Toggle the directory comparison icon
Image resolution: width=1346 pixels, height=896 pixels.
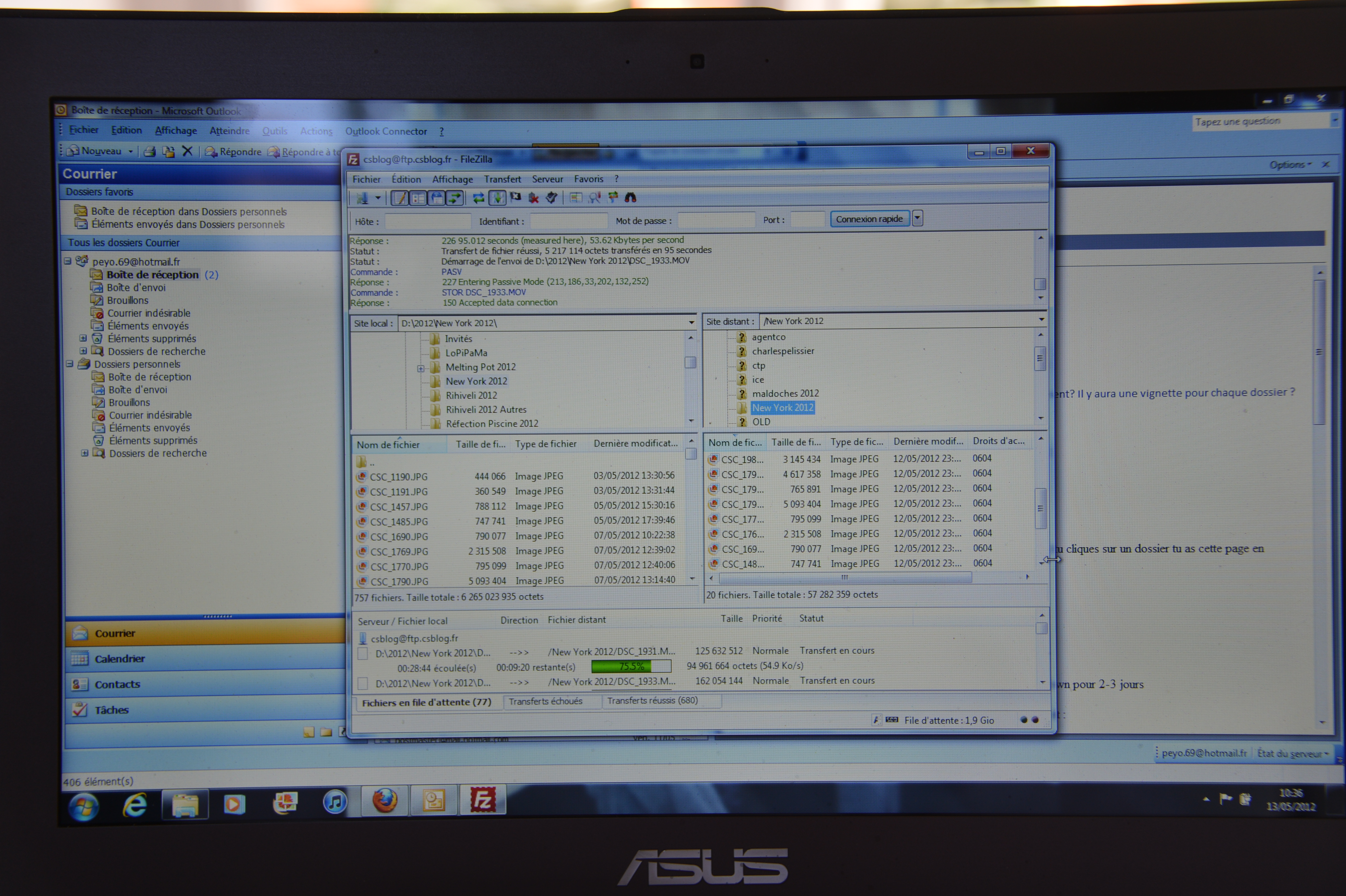[x=595, y=198]
